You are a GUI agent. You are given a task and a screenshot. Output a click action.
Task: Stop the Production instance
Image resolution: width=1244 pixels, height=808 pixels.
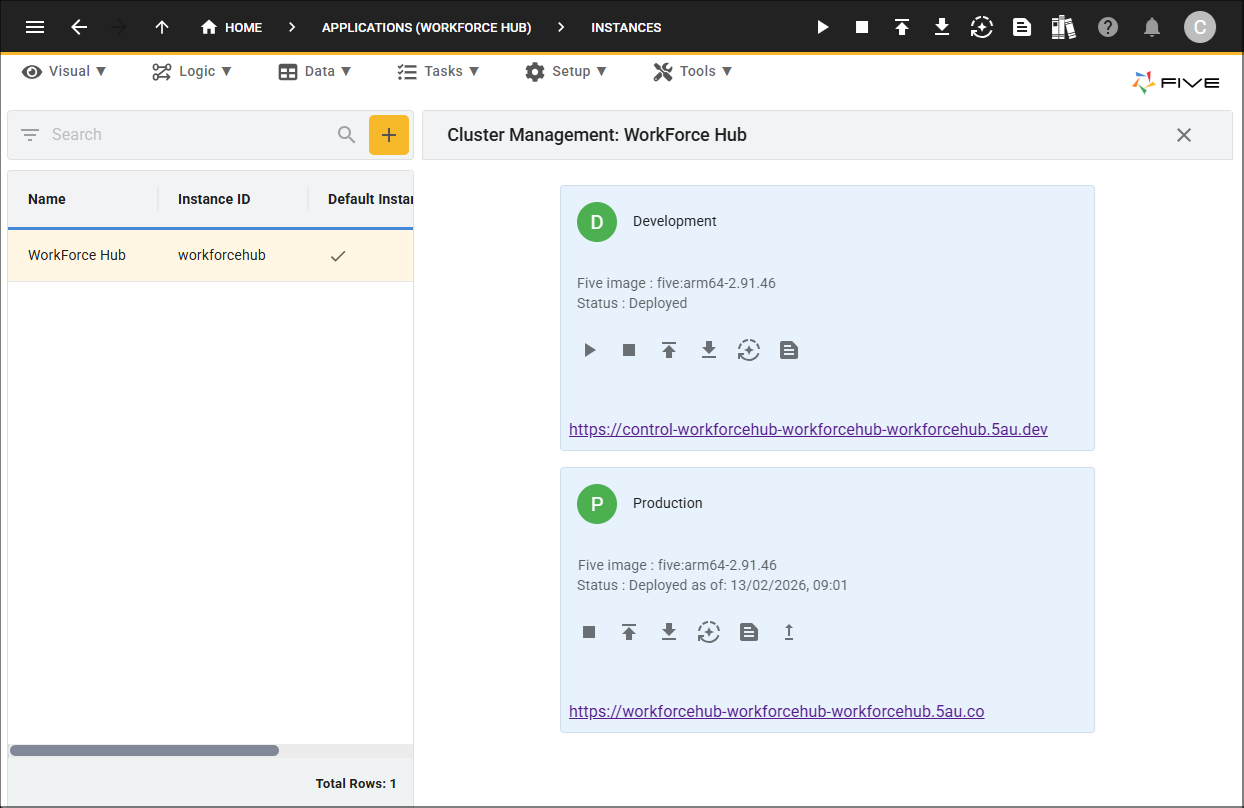coord(589,632)
